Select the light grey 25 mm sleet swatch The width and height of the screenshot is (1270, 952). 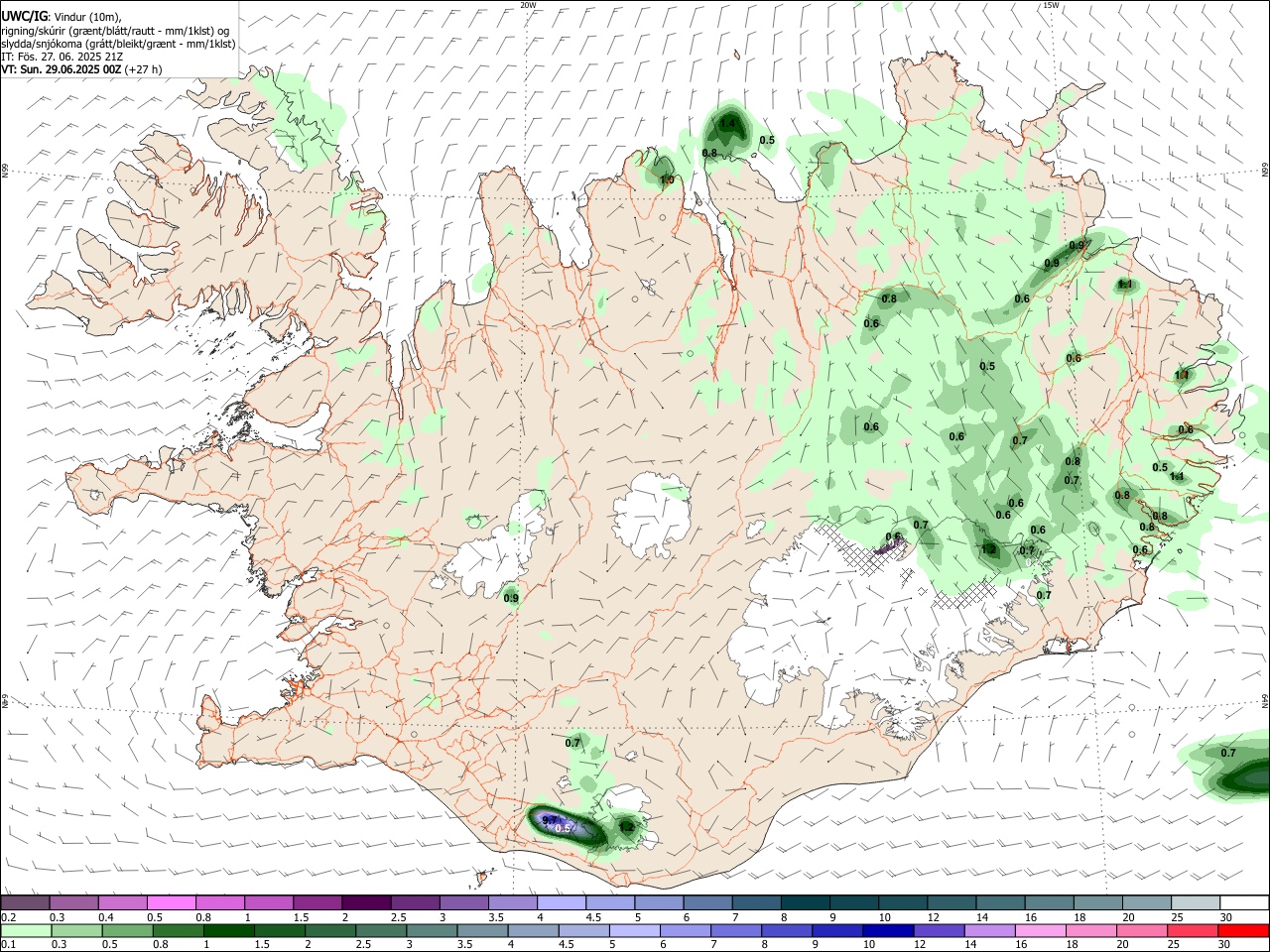(1195, 902)
